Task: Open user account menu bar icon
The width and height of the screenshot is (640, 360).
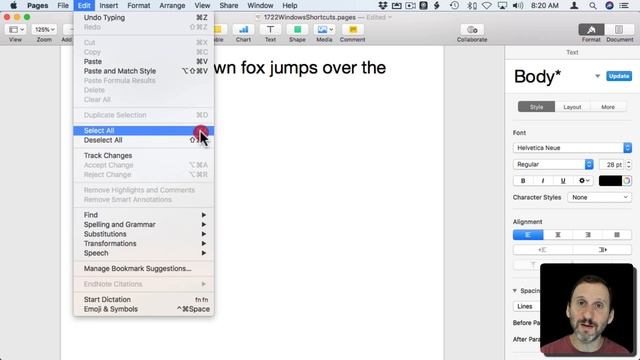Action: coord(574,5)
